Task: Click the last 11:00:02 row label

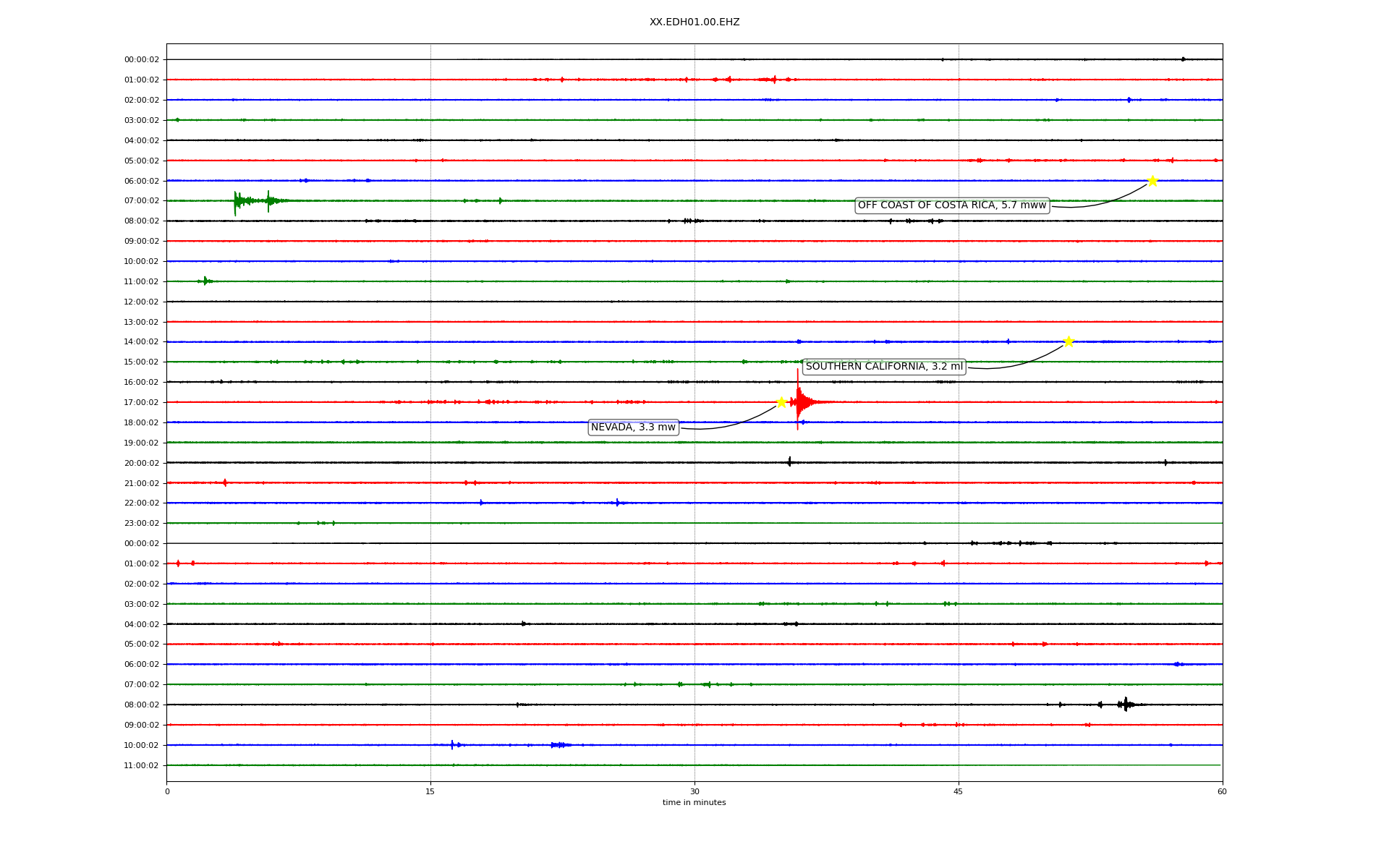Action: pyautogui.click(x=142, y=765)
